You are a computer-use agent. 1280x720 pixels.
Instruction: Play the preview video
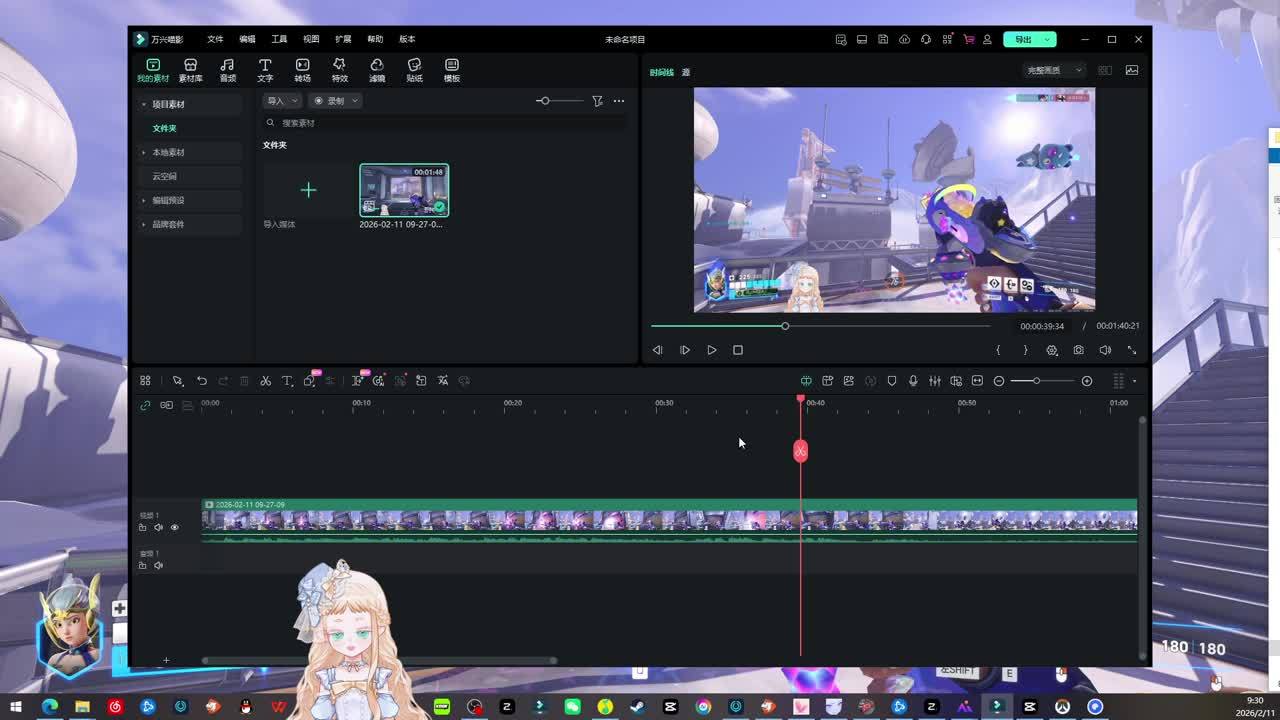pos(711,350)
